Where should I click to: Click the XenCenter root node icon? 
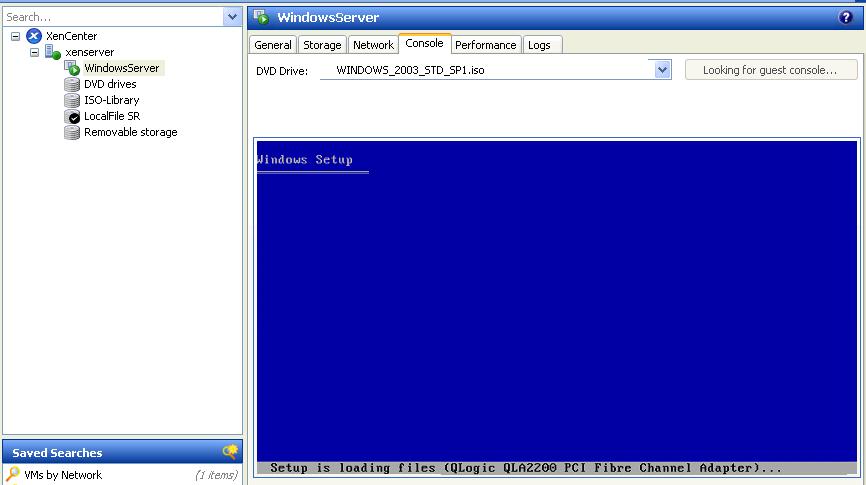pyautogui.click(x=34, y=36)
